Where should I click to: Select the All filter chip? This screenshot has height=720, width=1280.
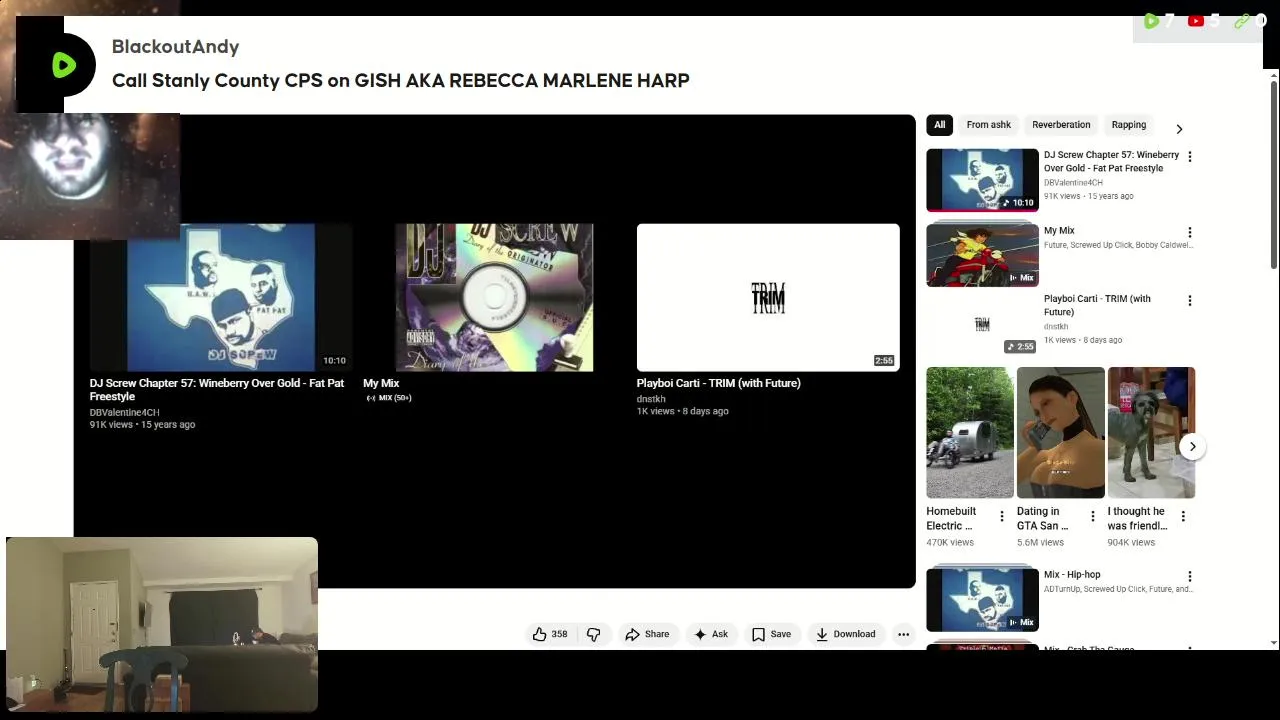pyautogui.click(x=939, y=125)
